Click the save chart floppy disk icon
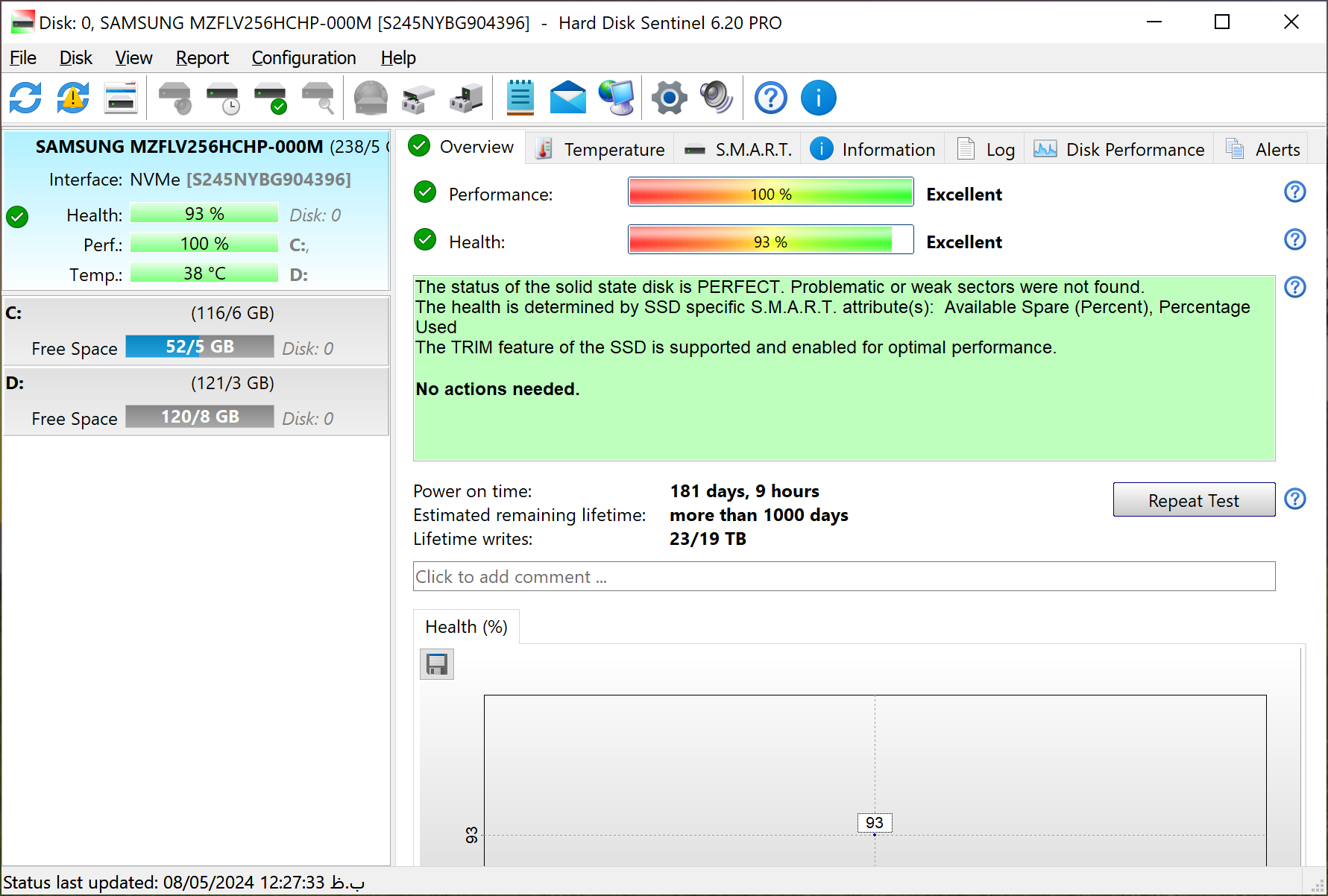The height and width of the screenshot is (896, 1328). point(437,664)
